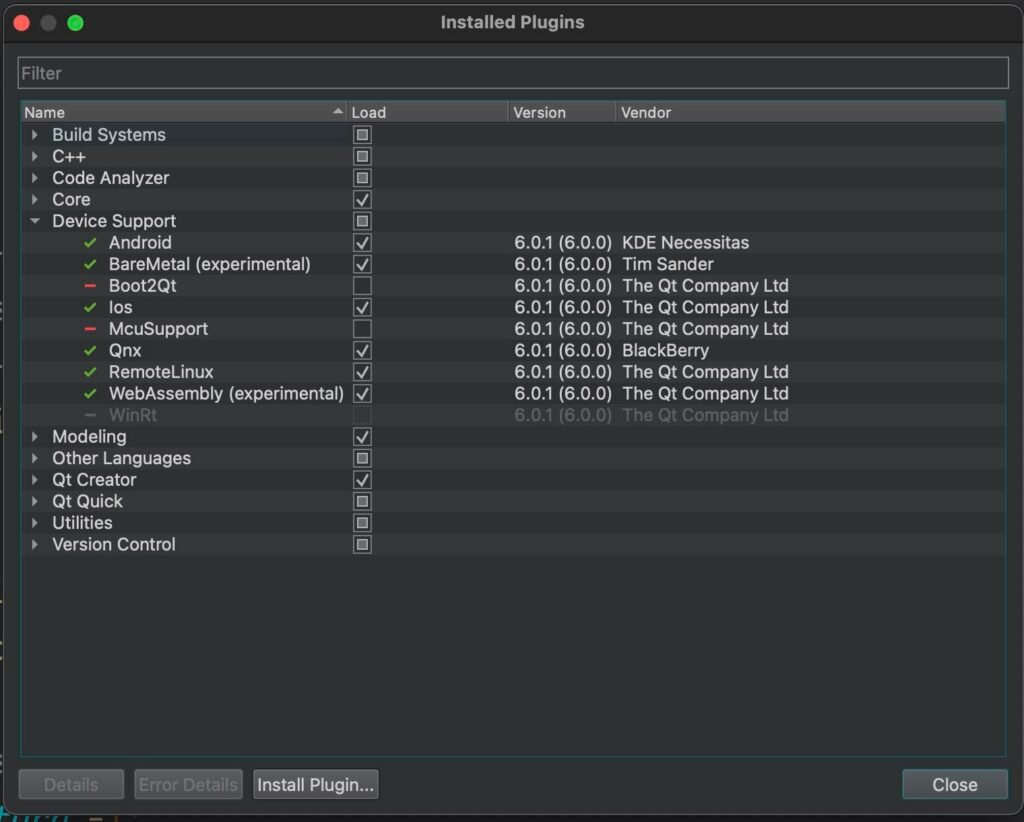Toggle the Code Analyzer load checkbox
Viewport: 1024px width, 822px height.
click(x=362, y=178)
